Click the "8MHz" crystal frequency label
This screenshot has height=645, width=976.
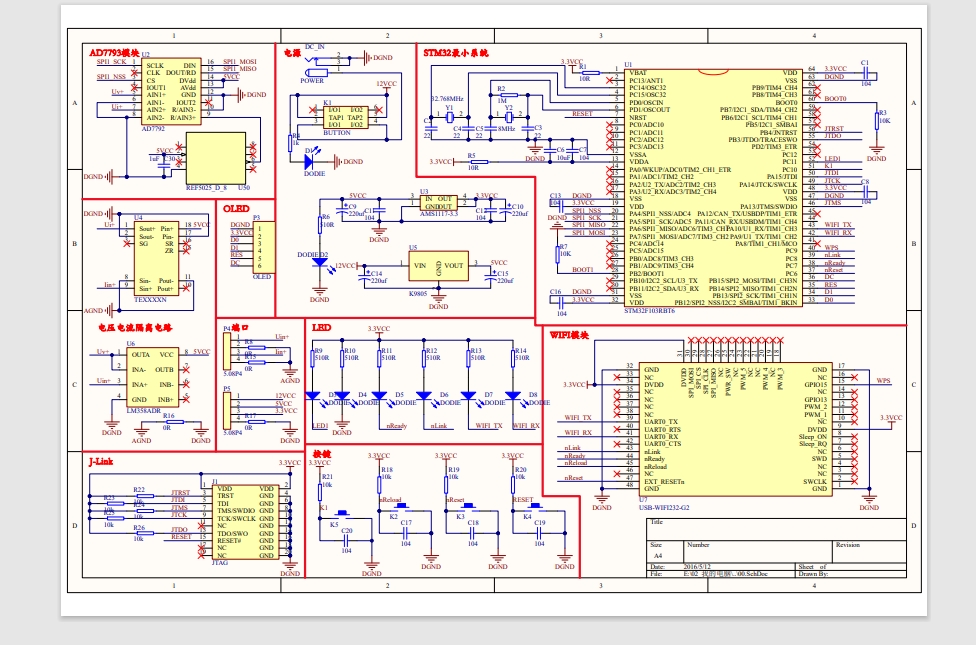pyautogui.click(x=507, y=129)
